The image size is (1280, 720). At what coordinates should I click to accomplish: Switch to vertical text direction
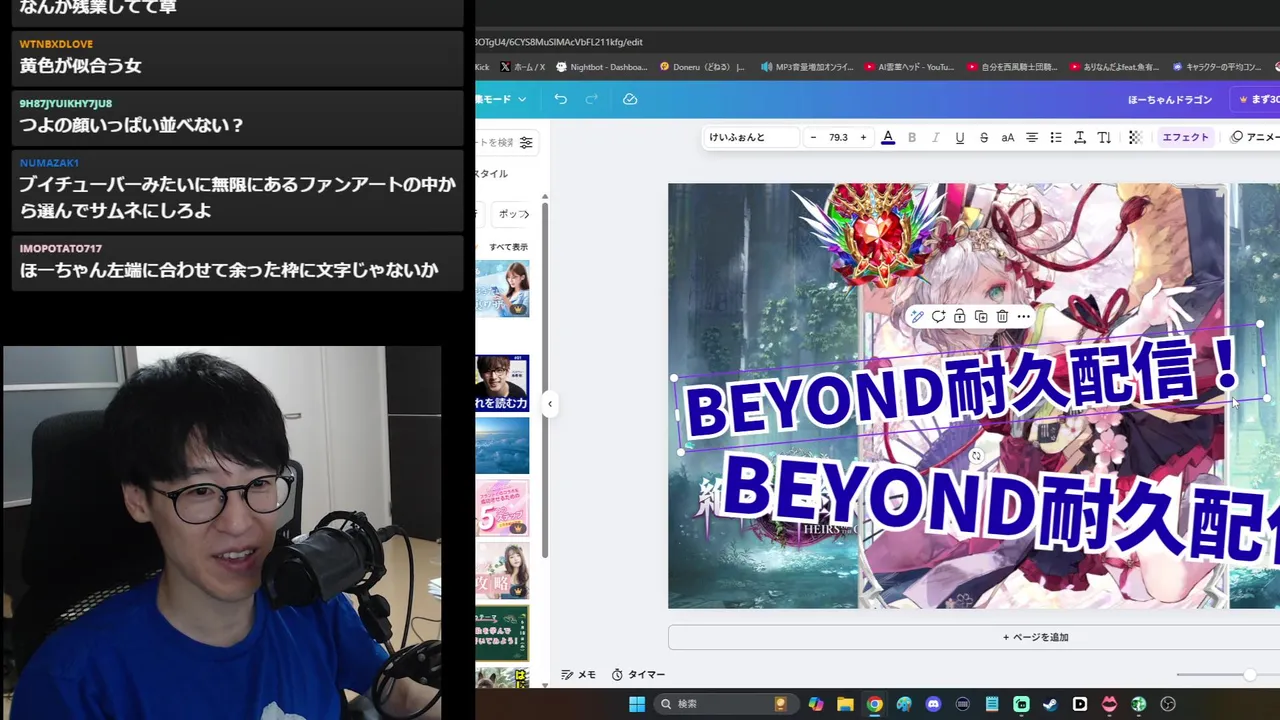coord(1104,137)
